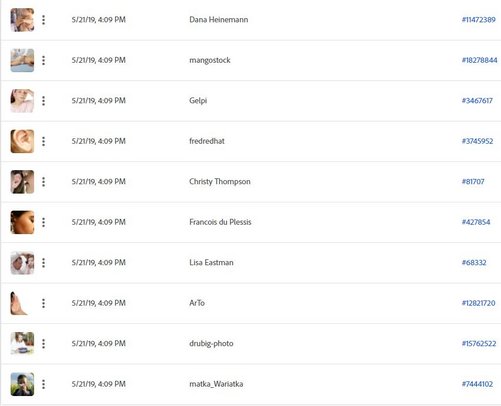Click the kebab menu for Gelpi row
The image size is (501, 406).
pyautogui.click(x=43, y=101)
